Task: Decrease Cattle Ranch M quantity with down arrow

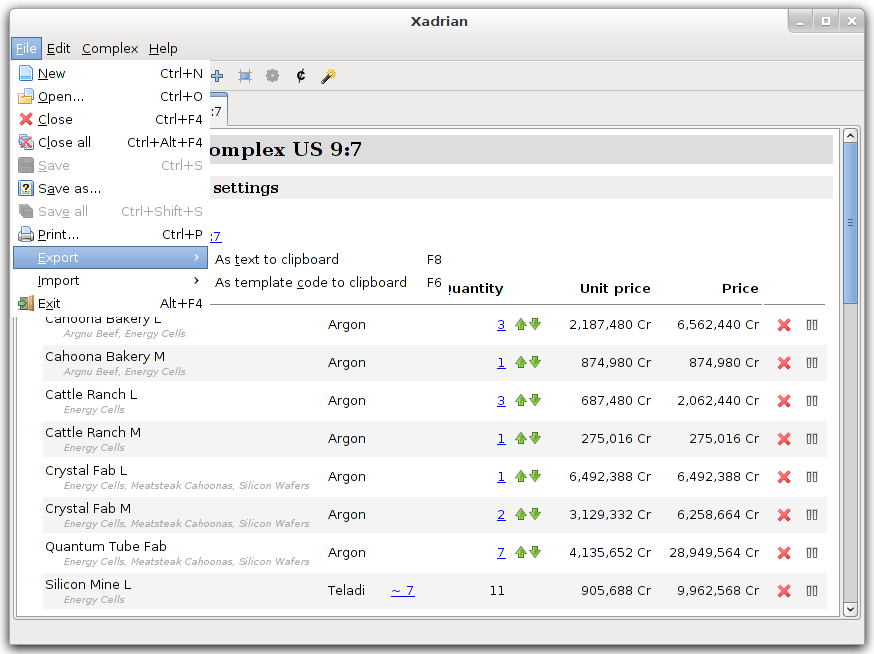Action: coord(535,438)
